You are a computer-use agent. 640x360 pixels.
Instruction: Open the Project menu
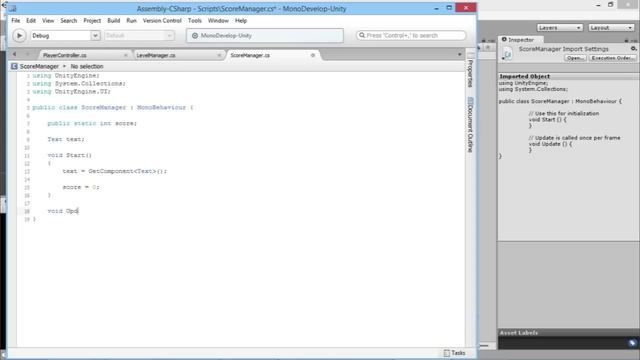pos(92,20)
